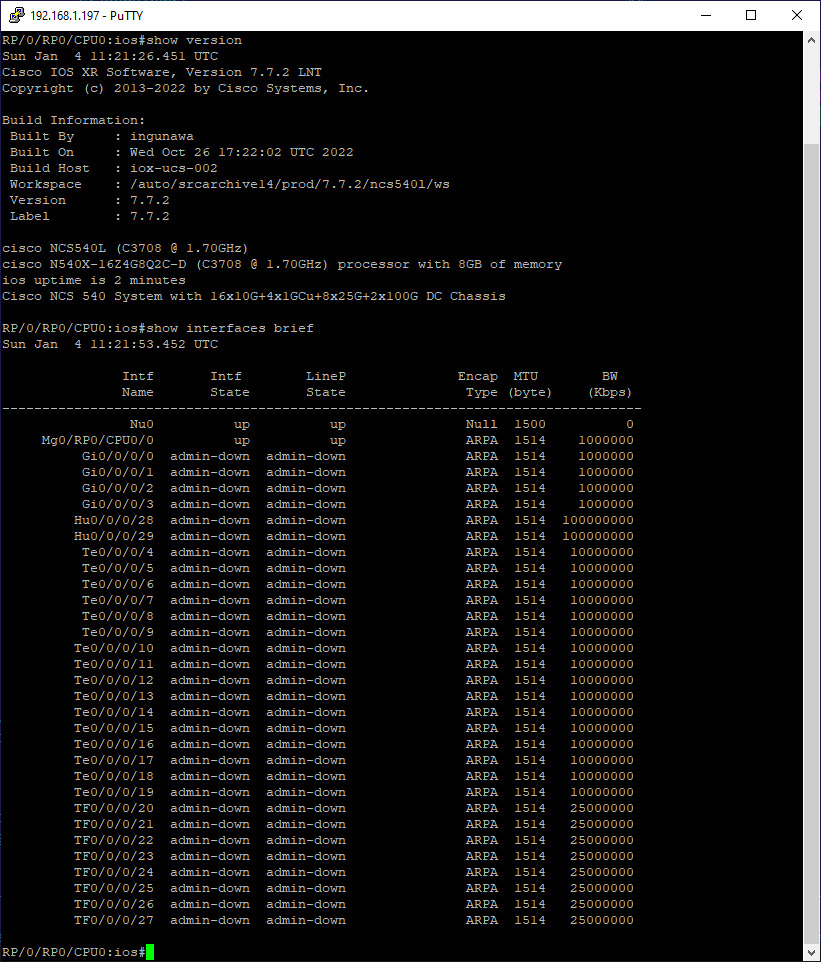Image resolution: width=821 pixels, height=962 pixels.
Task: Click the green cursor at the prompt
Action: [x=150, y=952]
